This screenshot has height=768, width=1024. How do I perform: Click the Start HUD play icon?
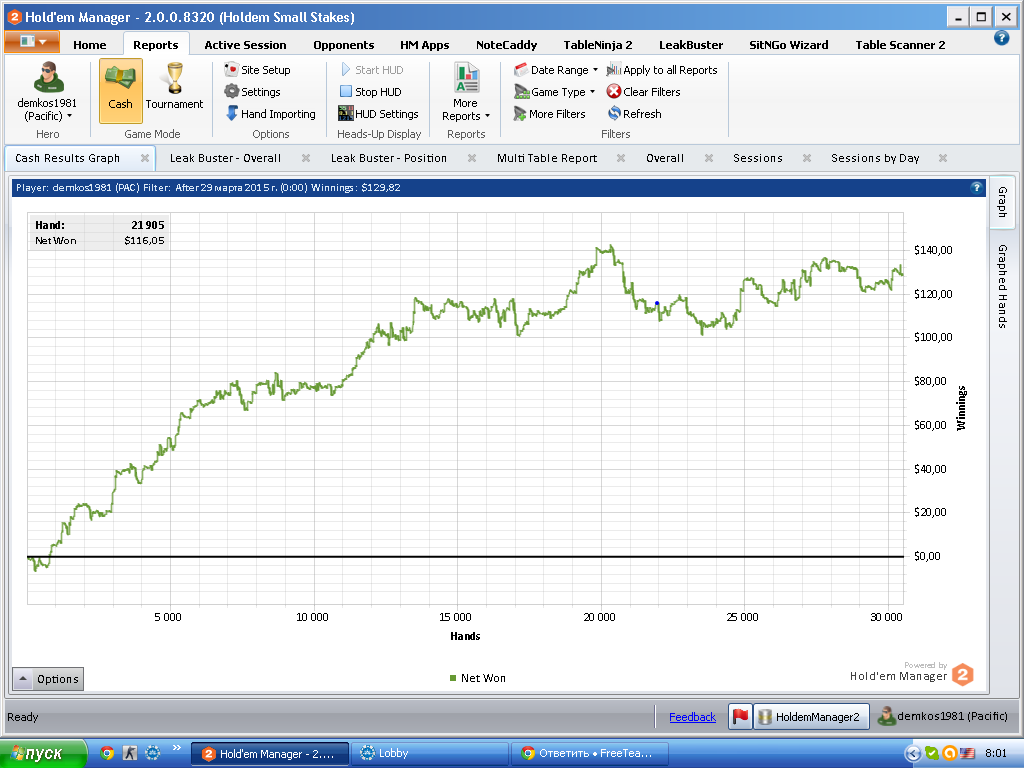(345, 69)
